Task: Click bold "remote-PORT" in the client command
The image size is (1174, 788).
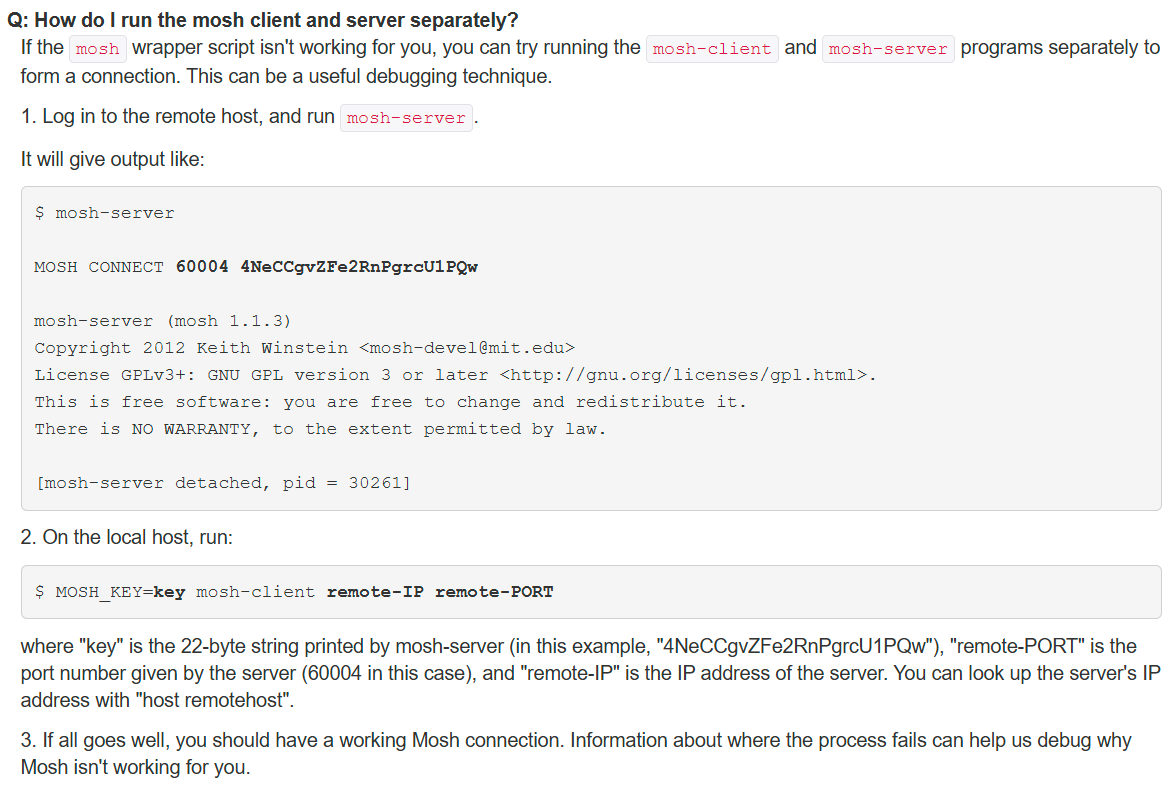Action: coord(494,592)
